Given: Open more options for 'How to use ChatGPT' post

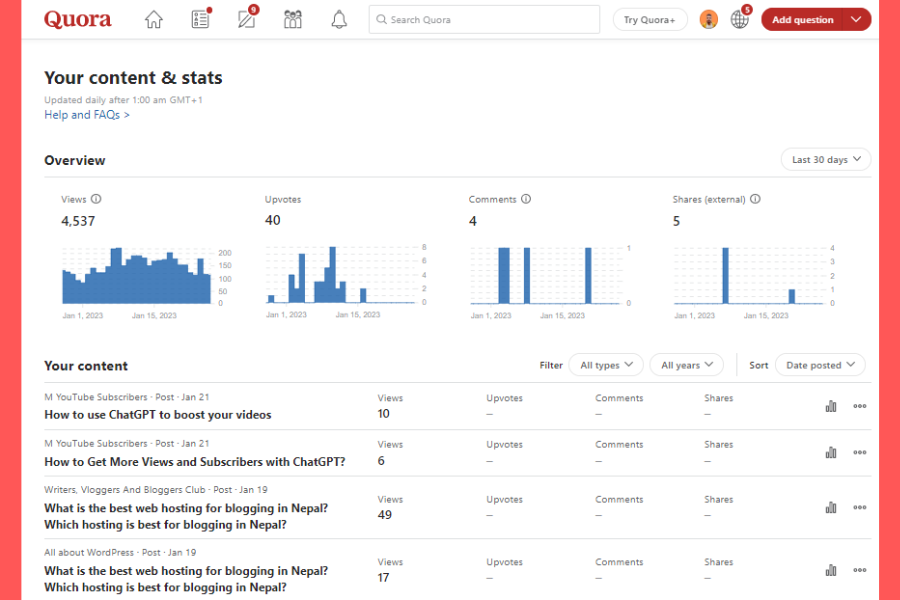Looking at the screenshot, I should click(x=859, y=406).
